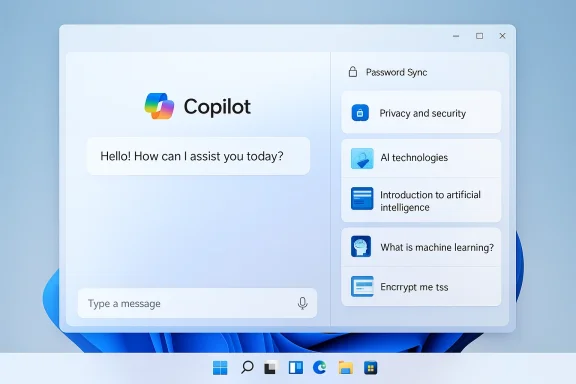
Task: Open the AI technologies suggestion
Action: click(x=421, y=158)
